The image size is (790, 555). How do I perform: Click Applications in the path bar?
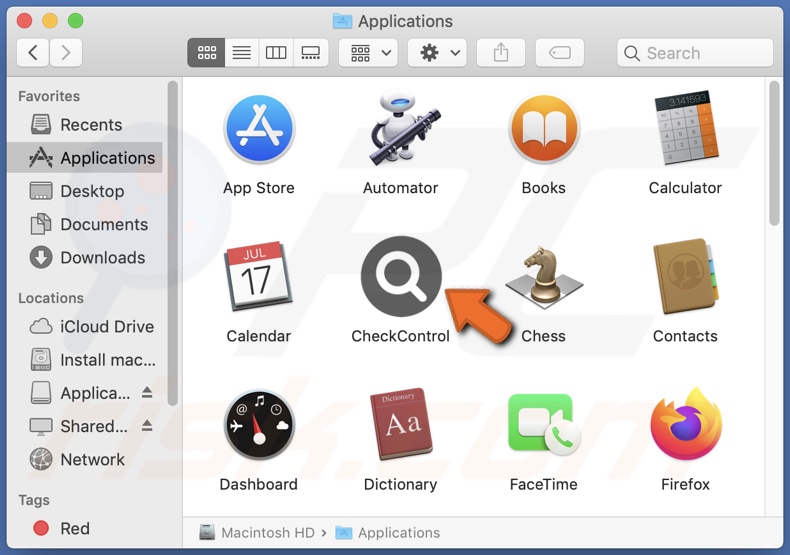[387, 532]
